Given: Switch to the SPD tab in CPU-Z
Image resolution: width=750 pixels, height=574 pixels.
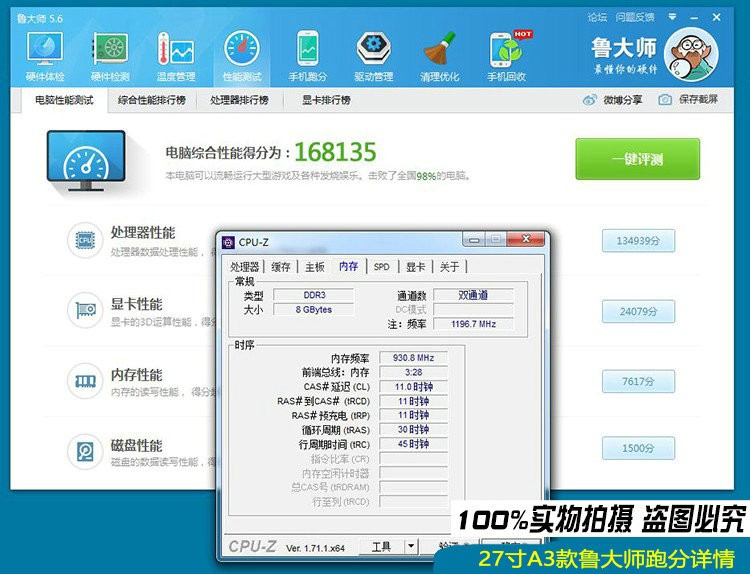Looking at the screenshot, I should [x=381, y=267].
